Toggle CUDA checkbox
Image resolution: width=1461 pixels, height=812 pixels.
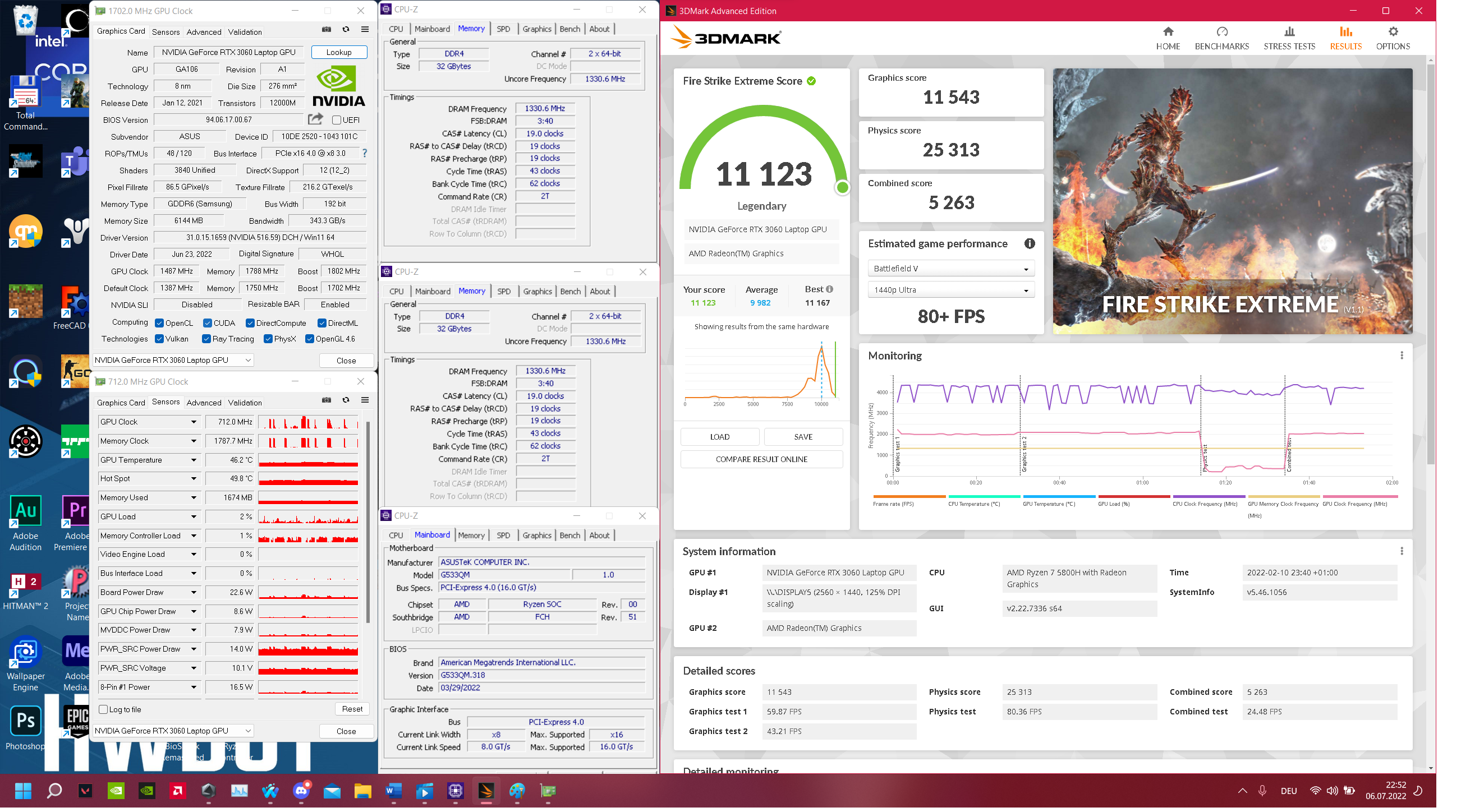click(x=208, y=323)
